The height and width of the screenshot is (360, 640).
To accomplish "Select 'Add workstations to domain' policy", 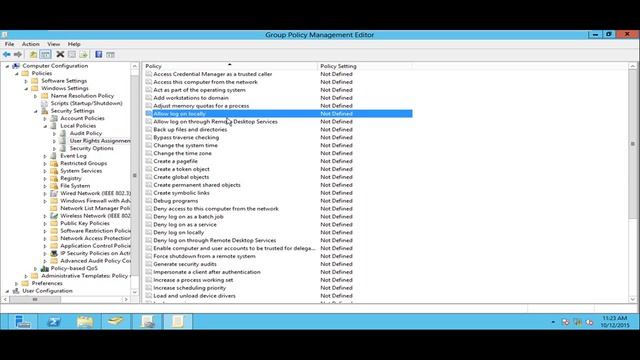I will (191, 98).
